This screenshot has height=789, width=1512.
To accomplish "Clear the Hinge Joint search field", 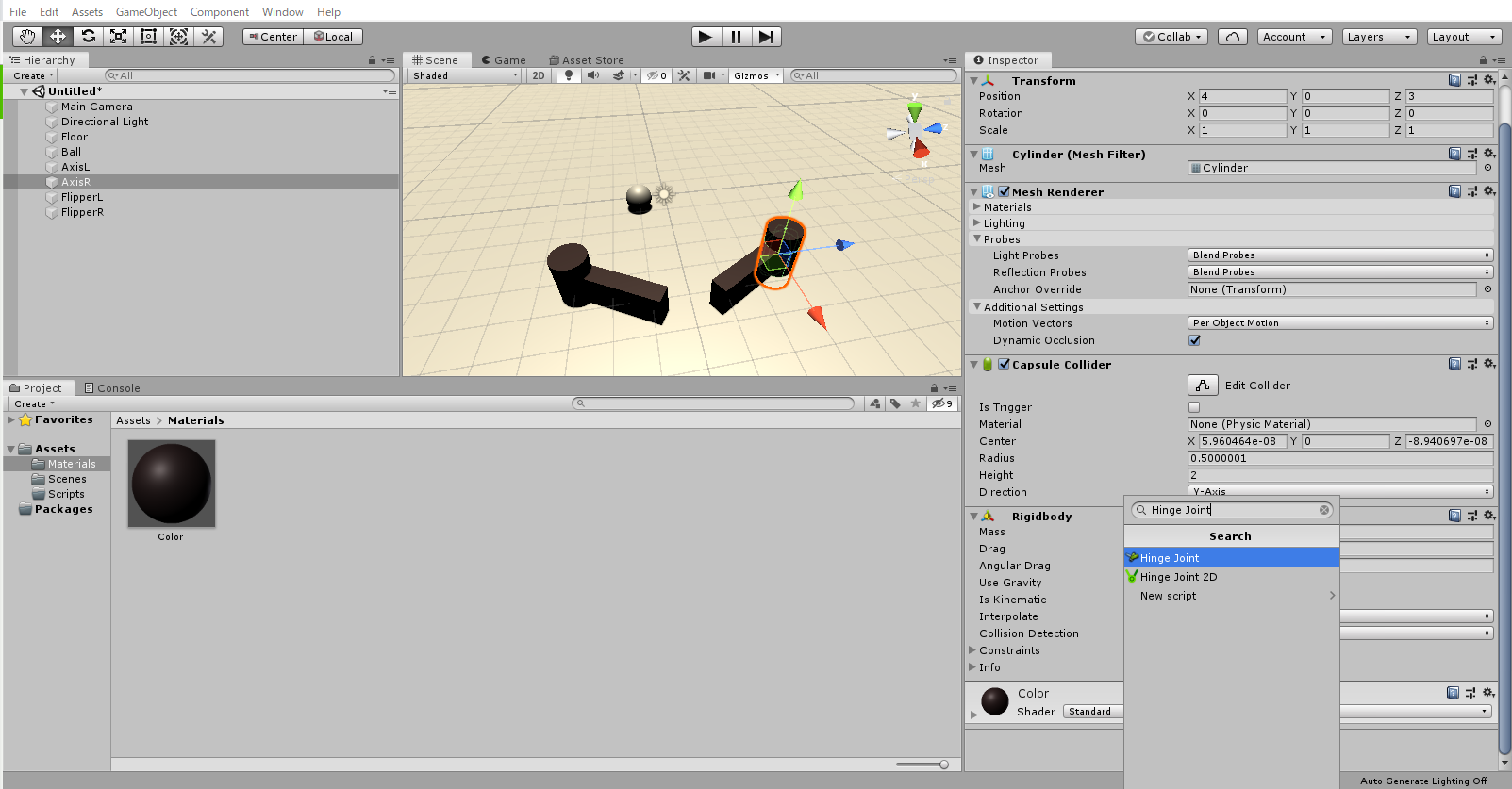I will point(1324,510).
